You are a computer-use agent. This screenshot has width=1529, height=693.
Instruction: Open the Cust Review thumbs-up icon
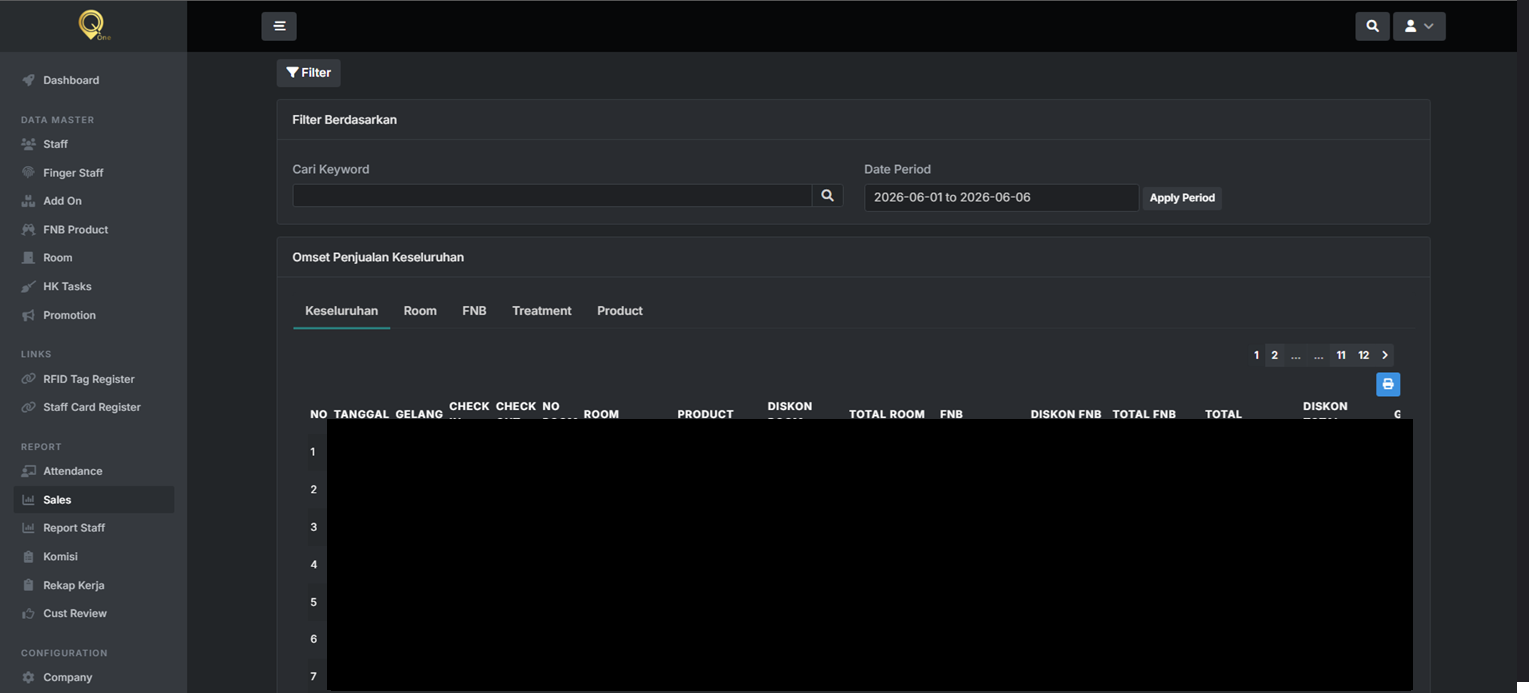(x=28, y=614)
